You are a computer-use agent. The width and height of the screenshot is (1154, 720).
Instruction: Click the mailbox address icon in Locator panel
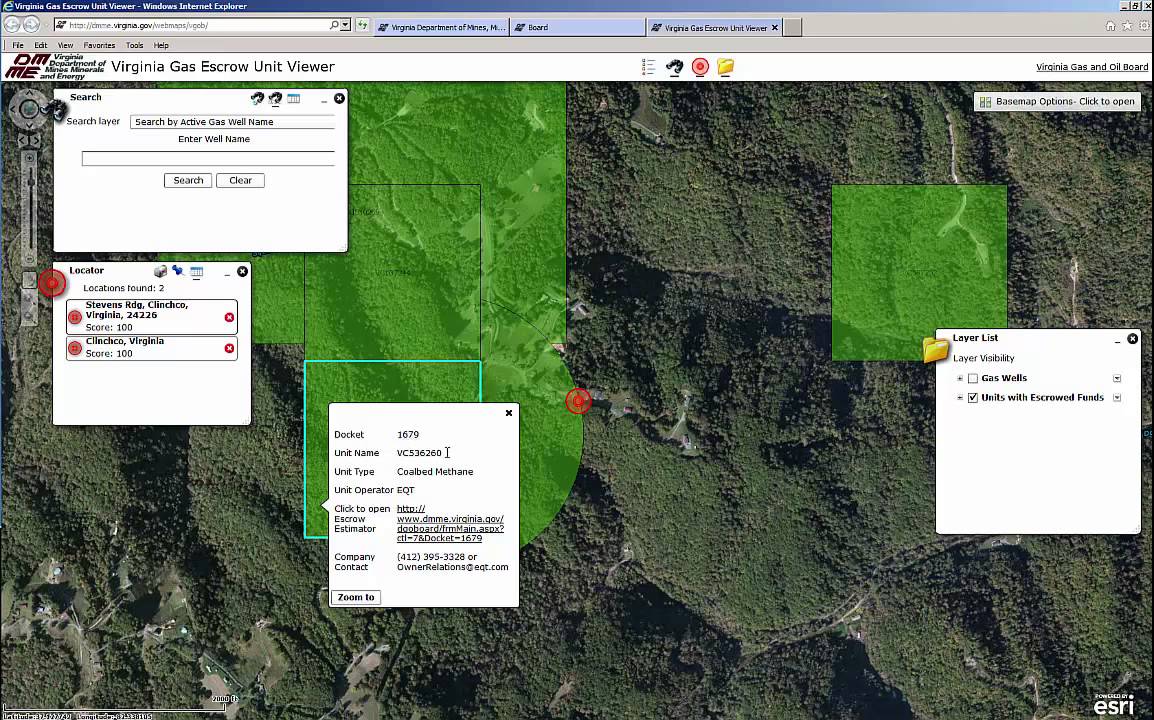[x=160, y=271]
